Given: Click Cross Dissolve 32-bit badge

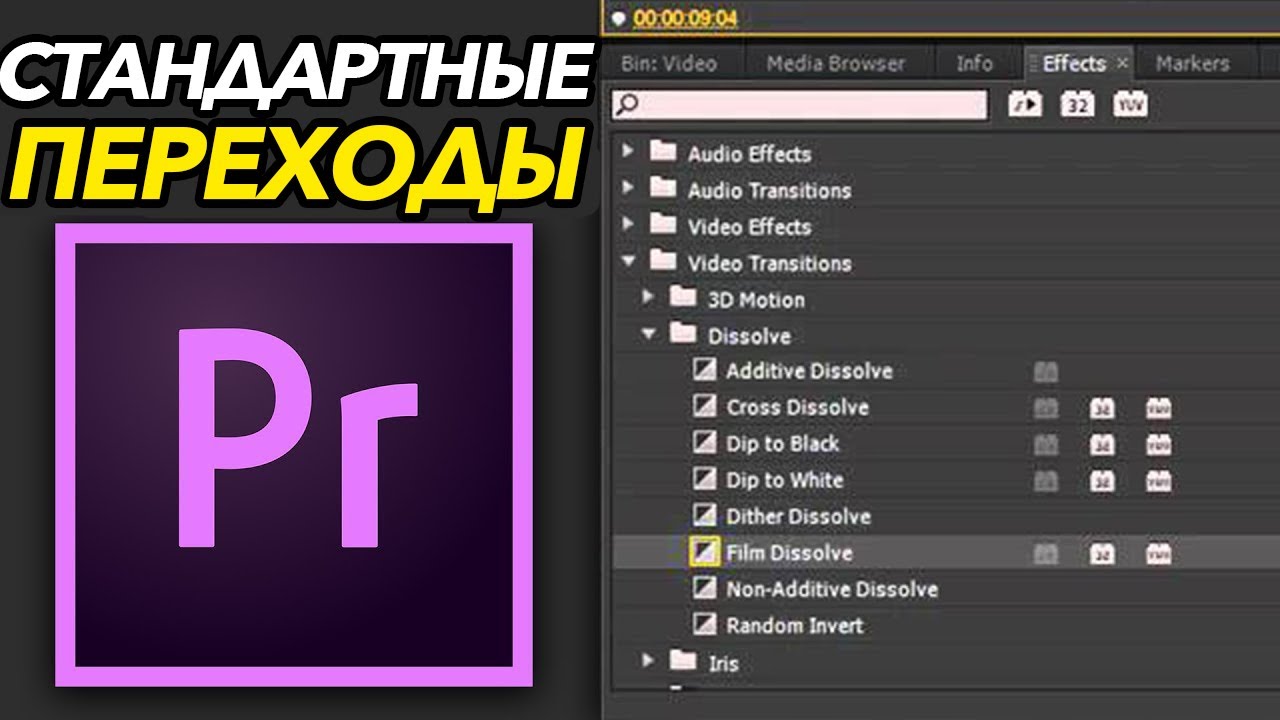Looking at the screenshot, I should click(1102, 408).
